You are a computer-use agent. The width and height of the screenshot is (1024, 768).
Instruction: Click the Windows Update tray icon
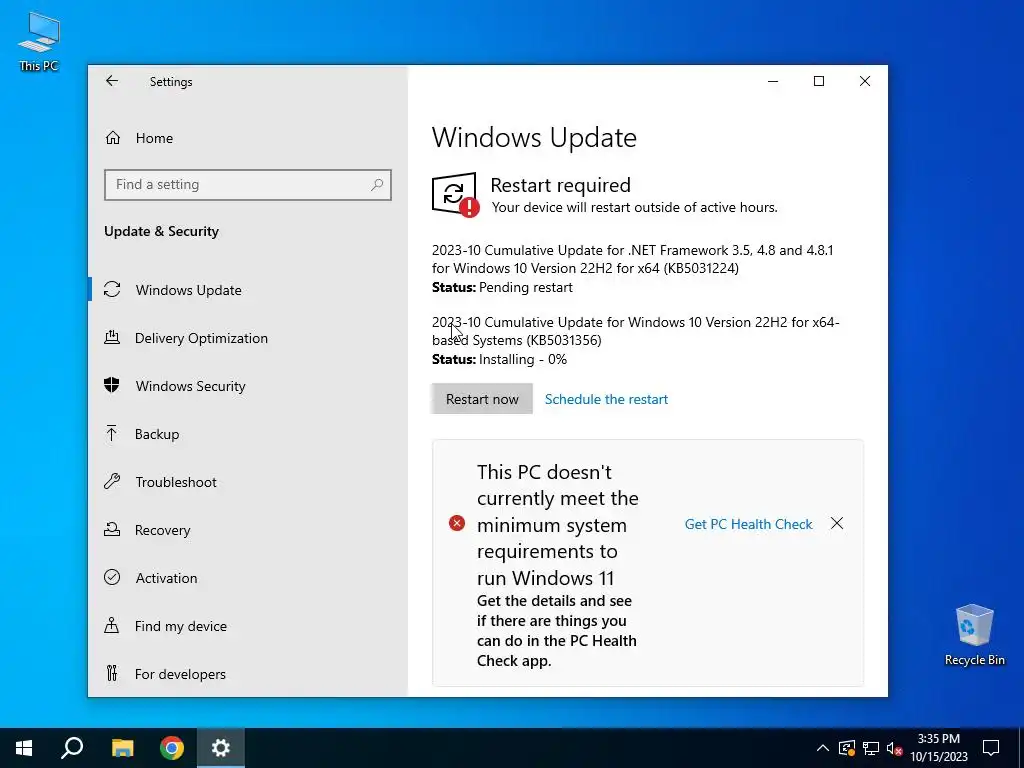point(847,748)
